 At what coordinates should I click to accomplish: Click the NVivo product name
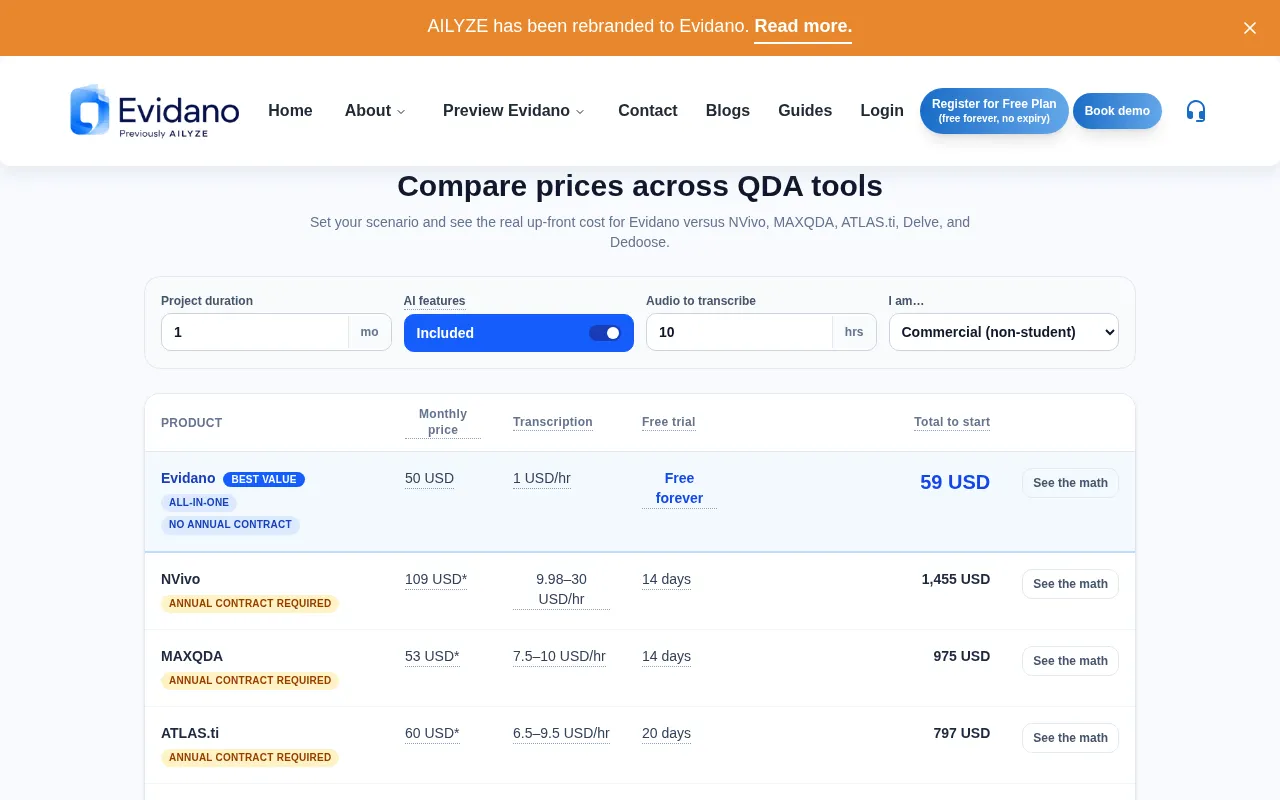pyautogui.click(x=181, y=579)
